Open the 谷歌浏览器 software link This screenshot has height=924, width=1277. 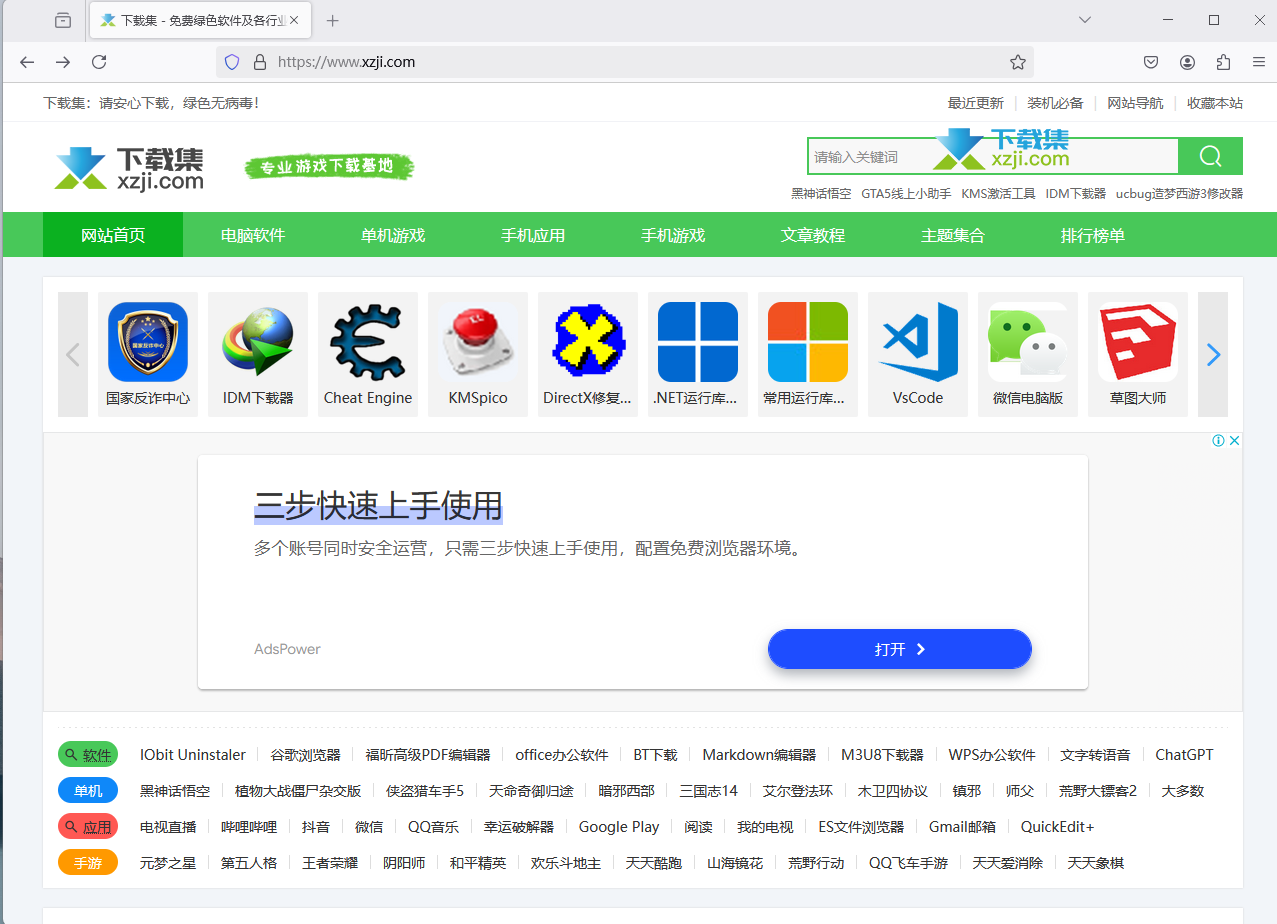[x=306, y=755]
